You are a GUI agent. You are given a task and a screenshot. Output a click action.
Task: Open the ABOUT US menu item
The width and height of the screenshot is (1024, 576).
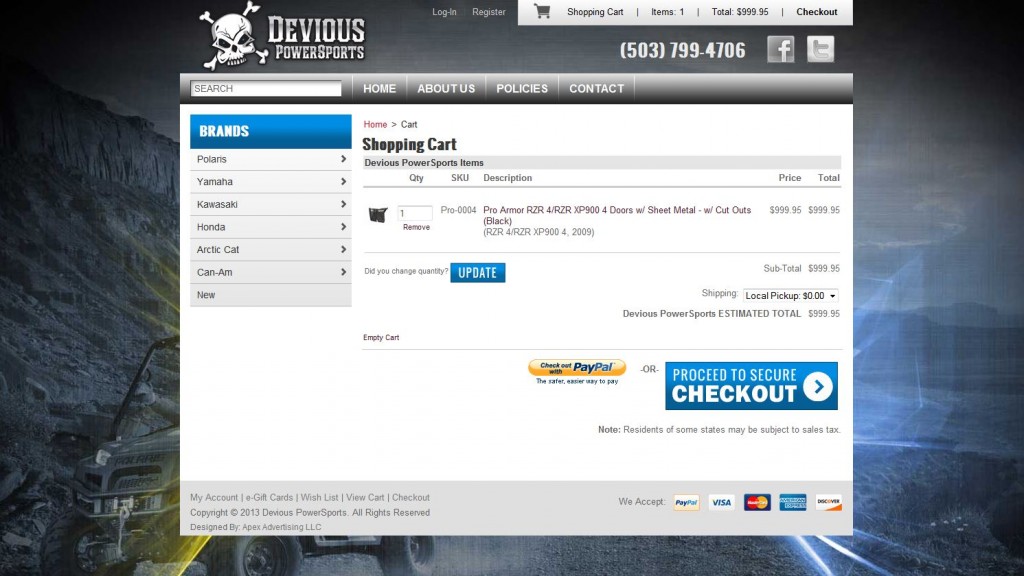tap(446, 88)
